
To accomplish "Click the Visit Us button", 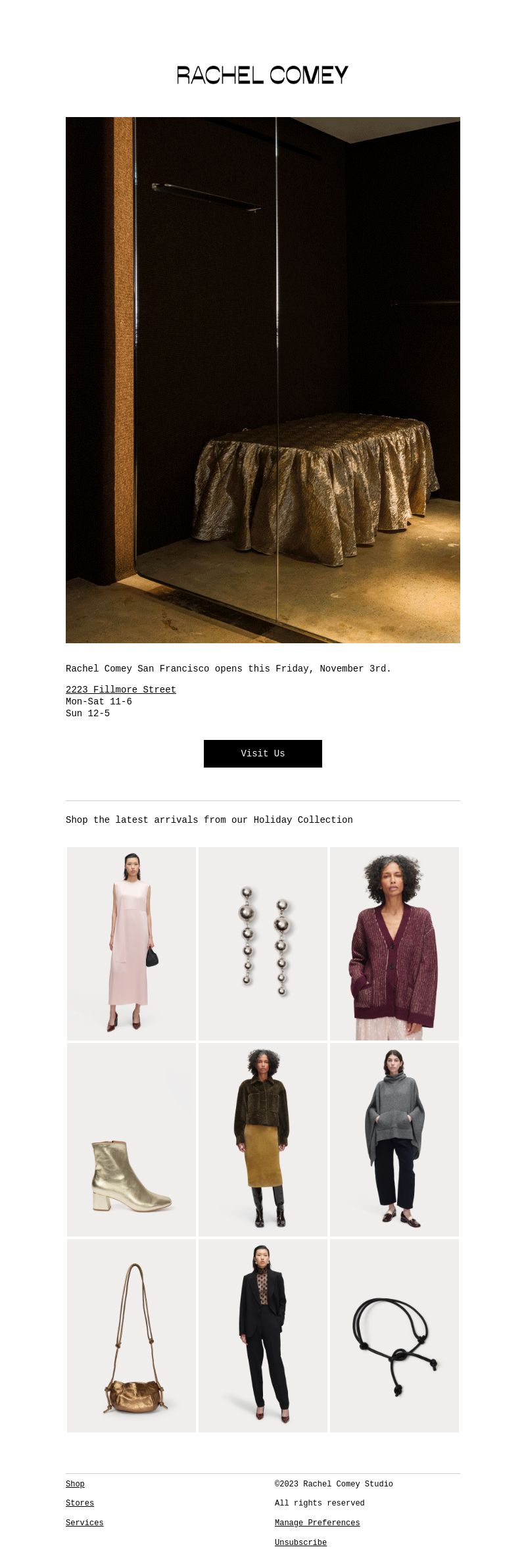I will [x=263, y=754].
